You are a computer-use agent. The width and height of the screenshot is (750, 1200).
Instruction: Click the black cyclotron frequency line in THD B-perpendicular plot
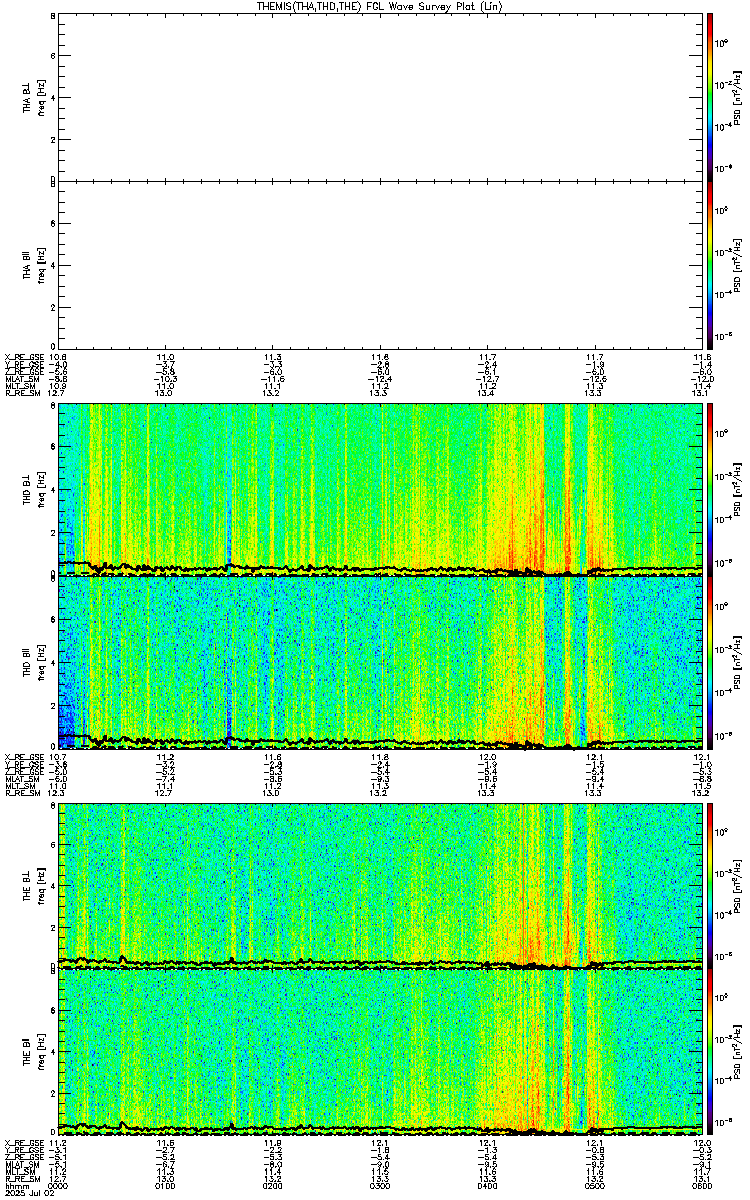tap(380, 568)
